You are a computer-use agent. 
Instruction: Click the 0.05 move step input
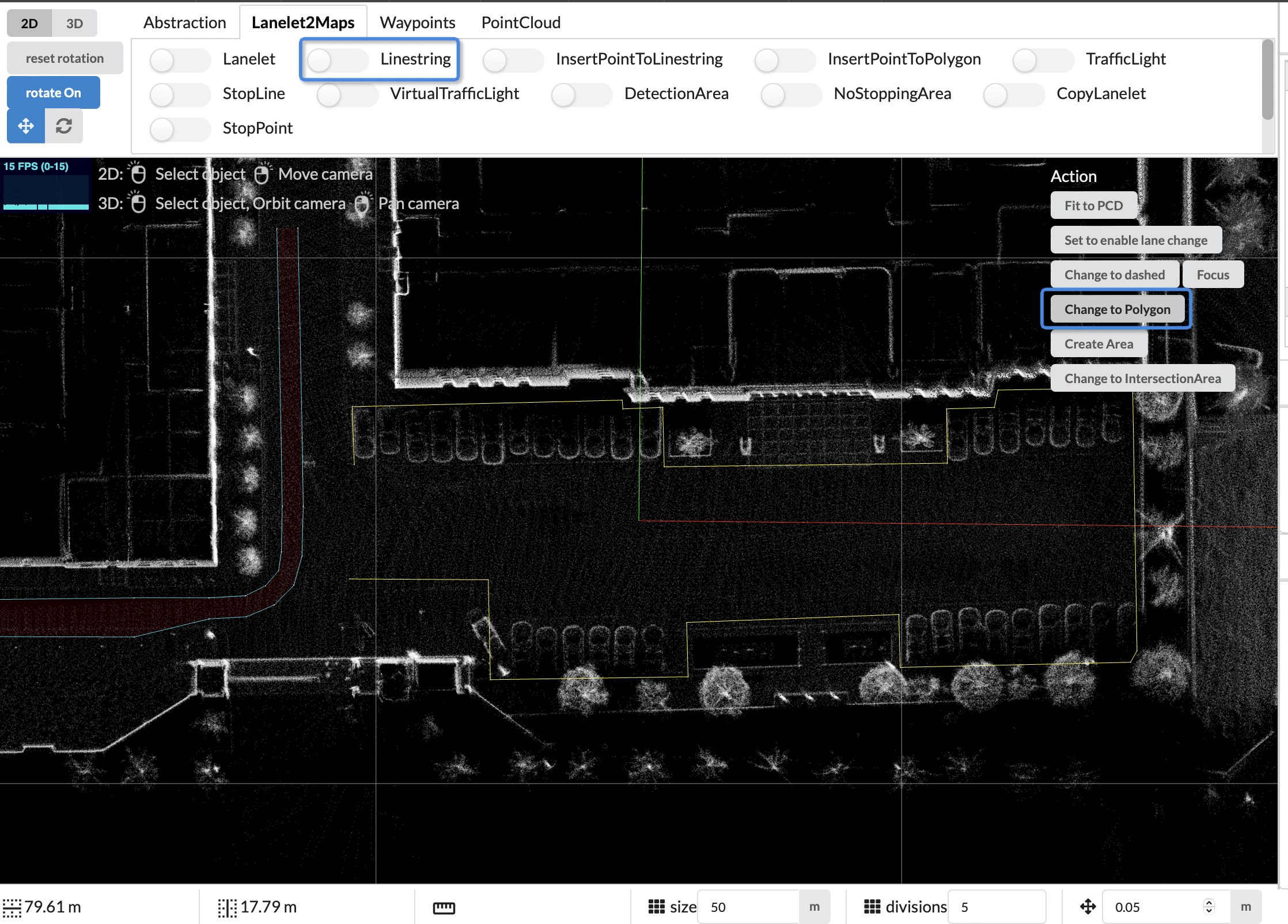pyautogui.click(x=1166, y=907)
